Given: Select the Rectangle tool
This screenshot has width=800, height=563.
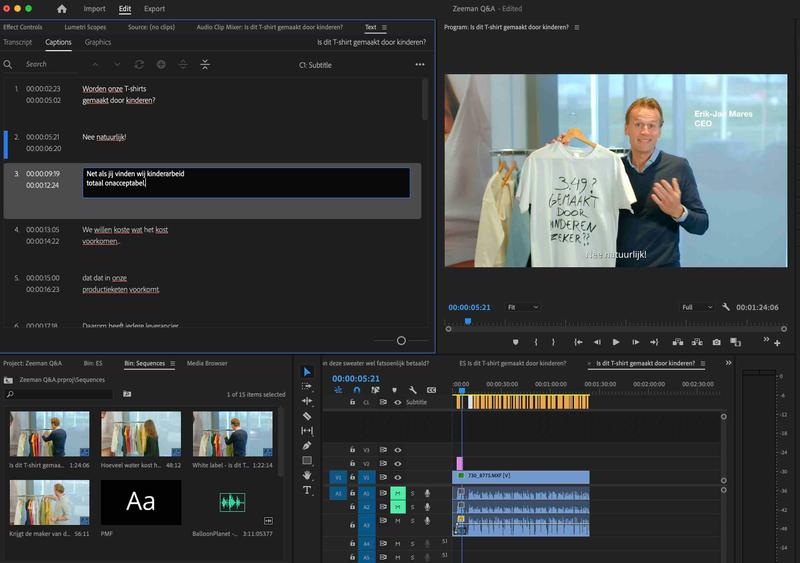Looking at the screenshot, I should pos(307,460).
